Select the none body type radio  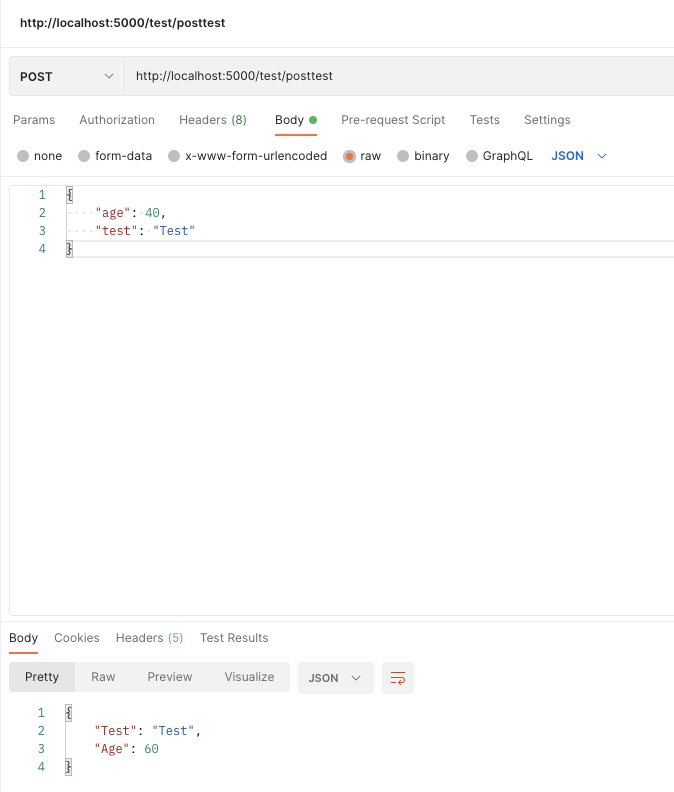[23, 156]
